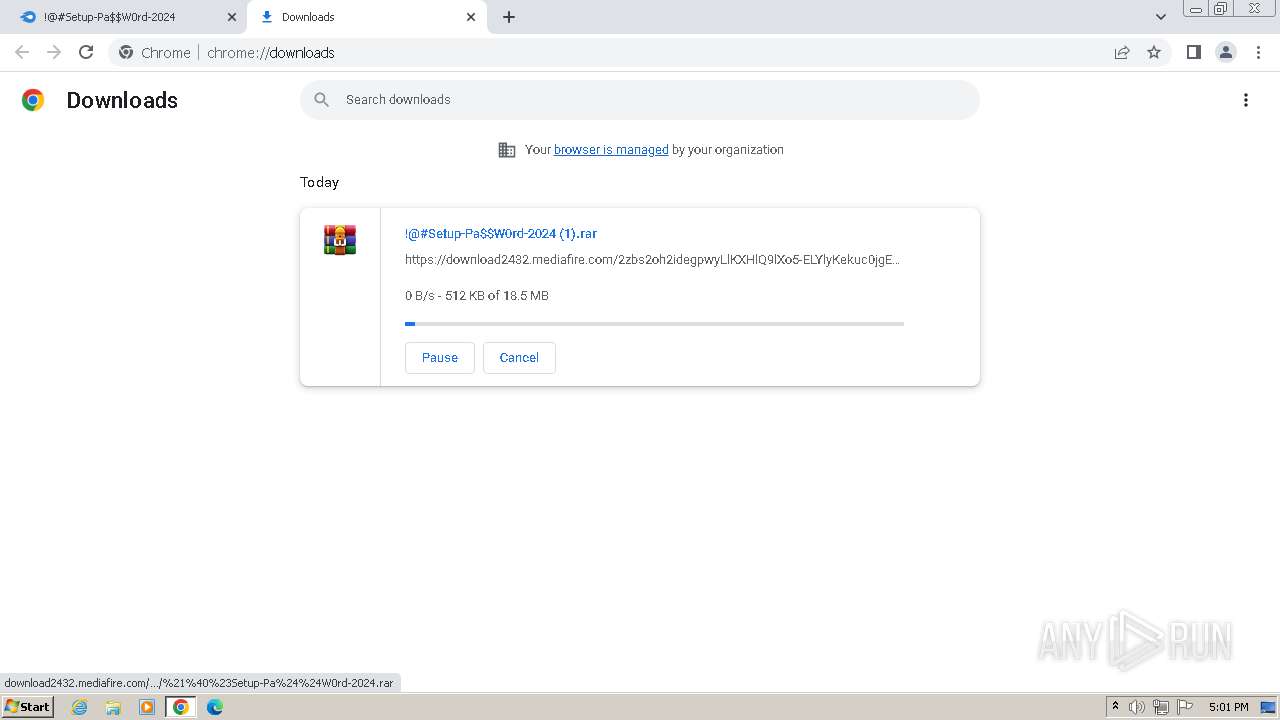1280x720 pixels.
Task: Open the media player taskbar icon
Action: (147, 707)
